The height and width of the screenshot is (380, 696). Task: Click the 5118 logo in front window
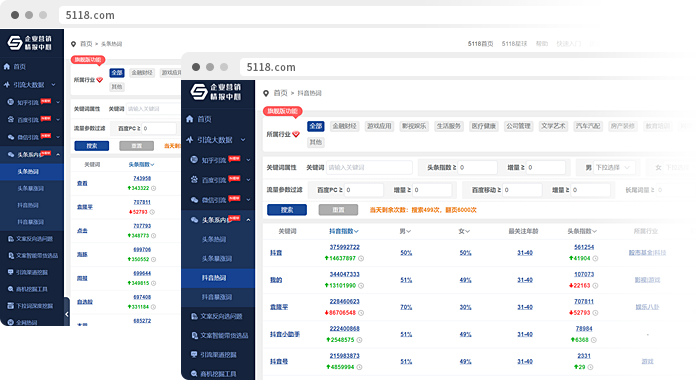[x=199, y=92]
